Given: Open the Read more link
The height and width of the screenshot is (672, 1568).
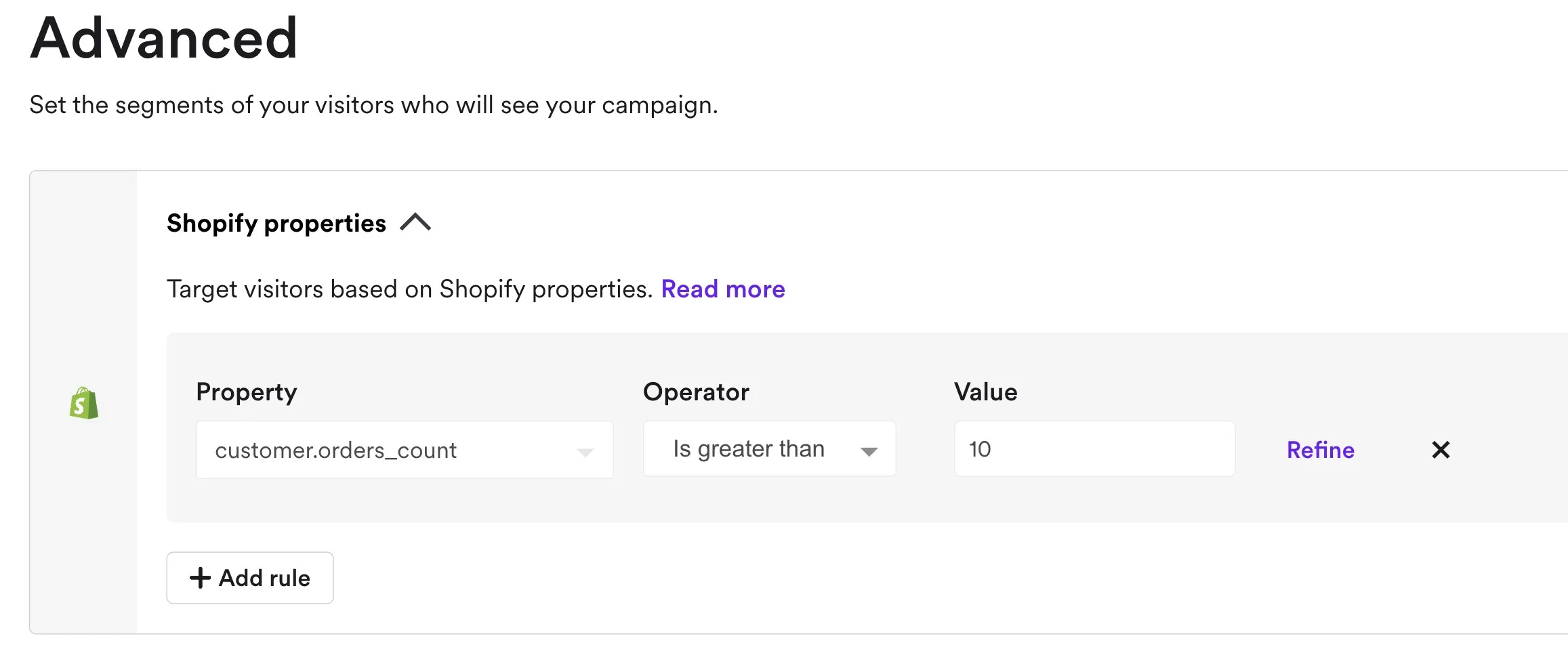Looking at the screenshot, I should point(722,289).
